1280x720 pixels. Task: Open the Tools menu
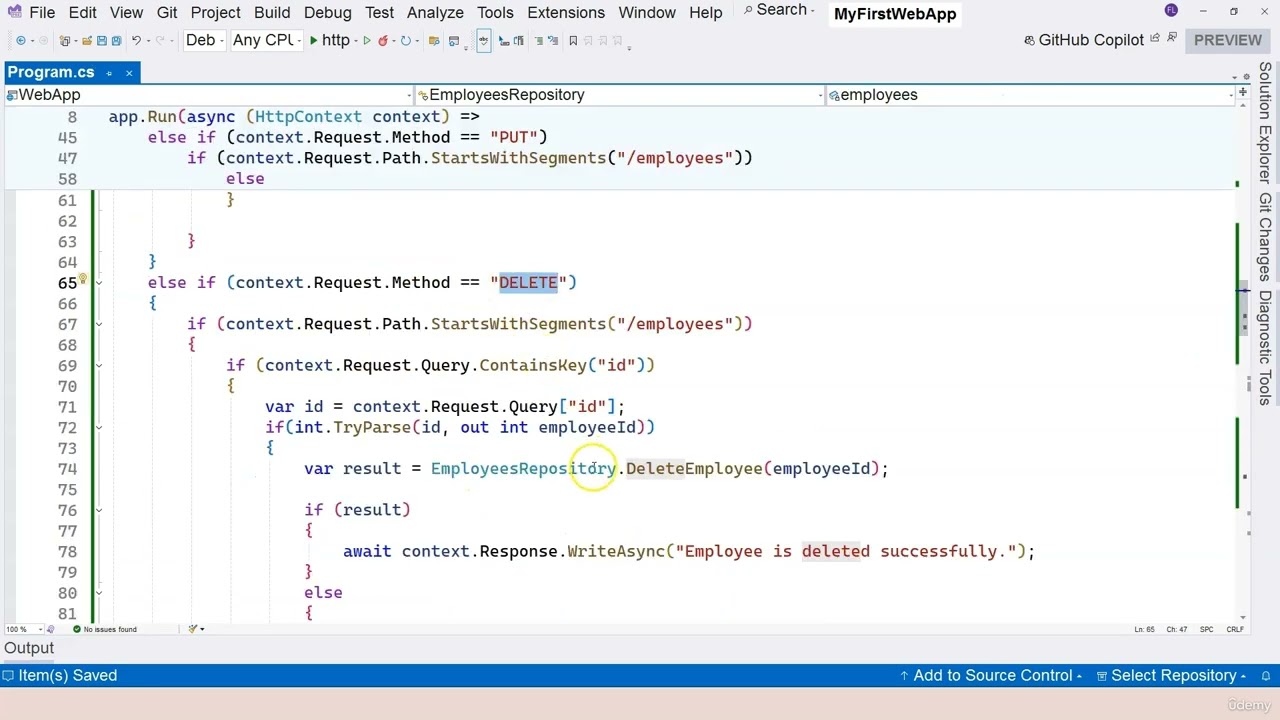point(495,13)
